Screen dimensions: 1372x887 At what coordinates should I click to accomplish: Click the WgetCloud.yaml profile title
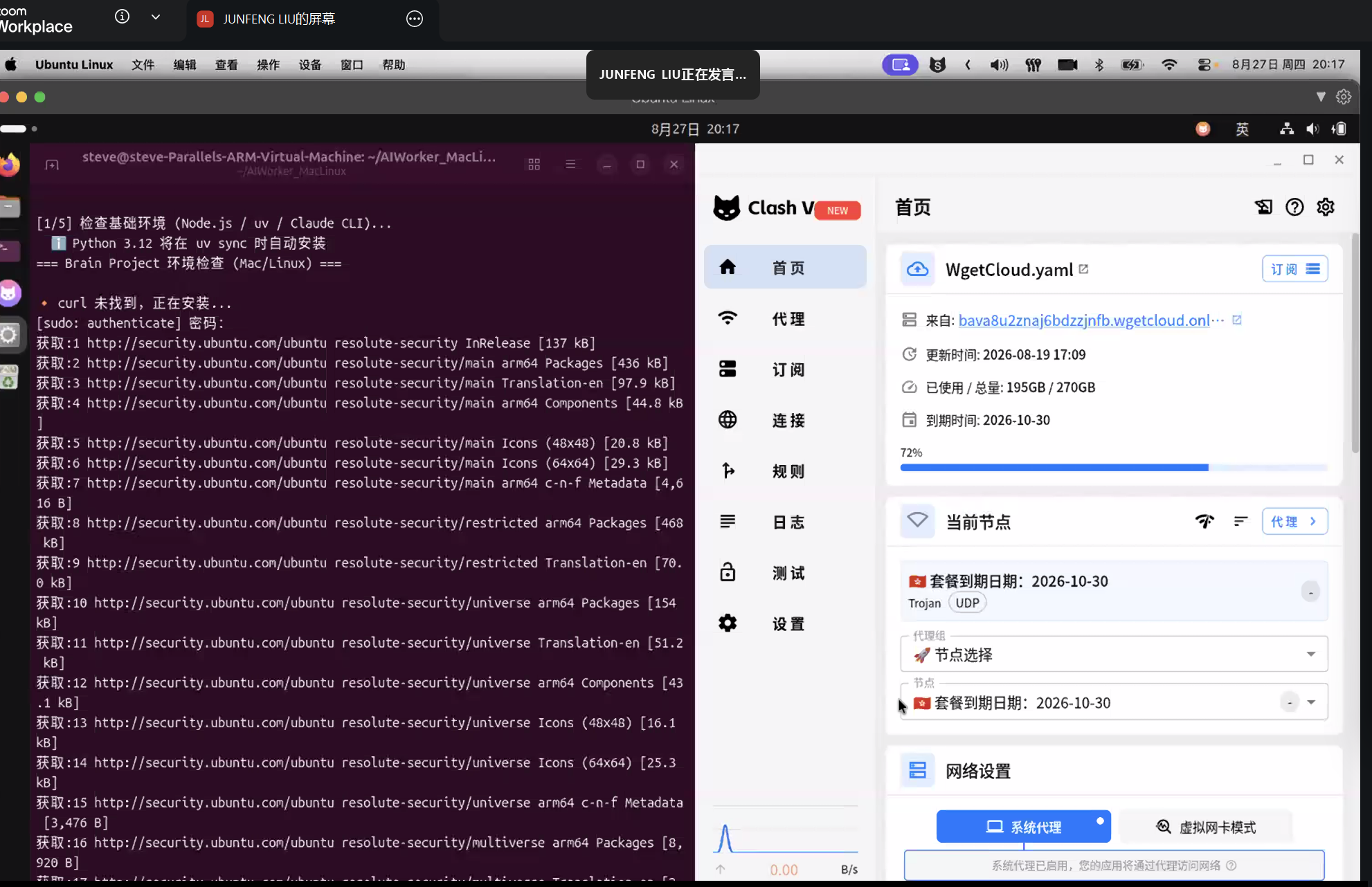pos(1009,269)
